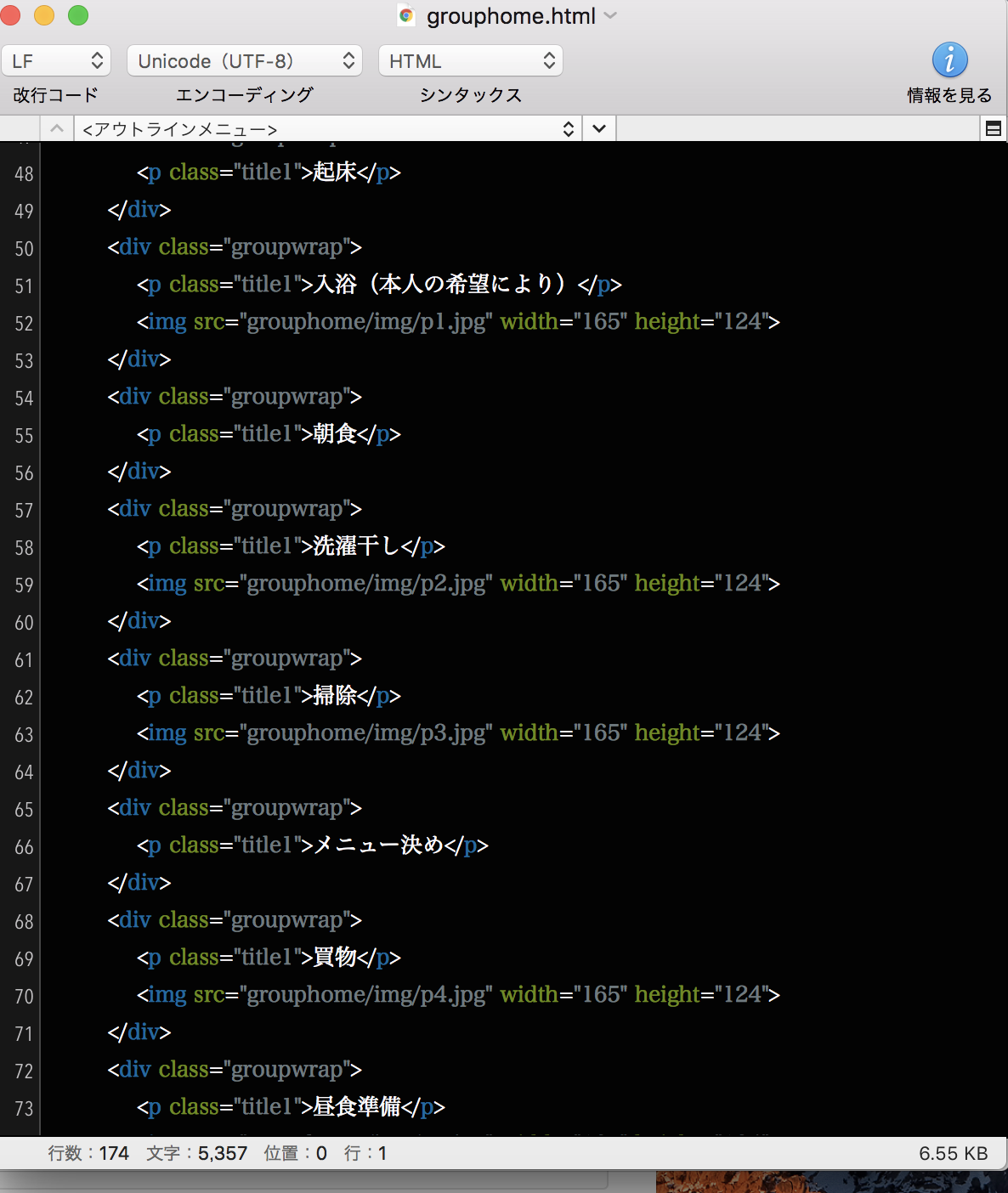This screenshot has width=1008, height=1193.
Task: Click the split editor icon at right
Action: [x=993, y=129]
